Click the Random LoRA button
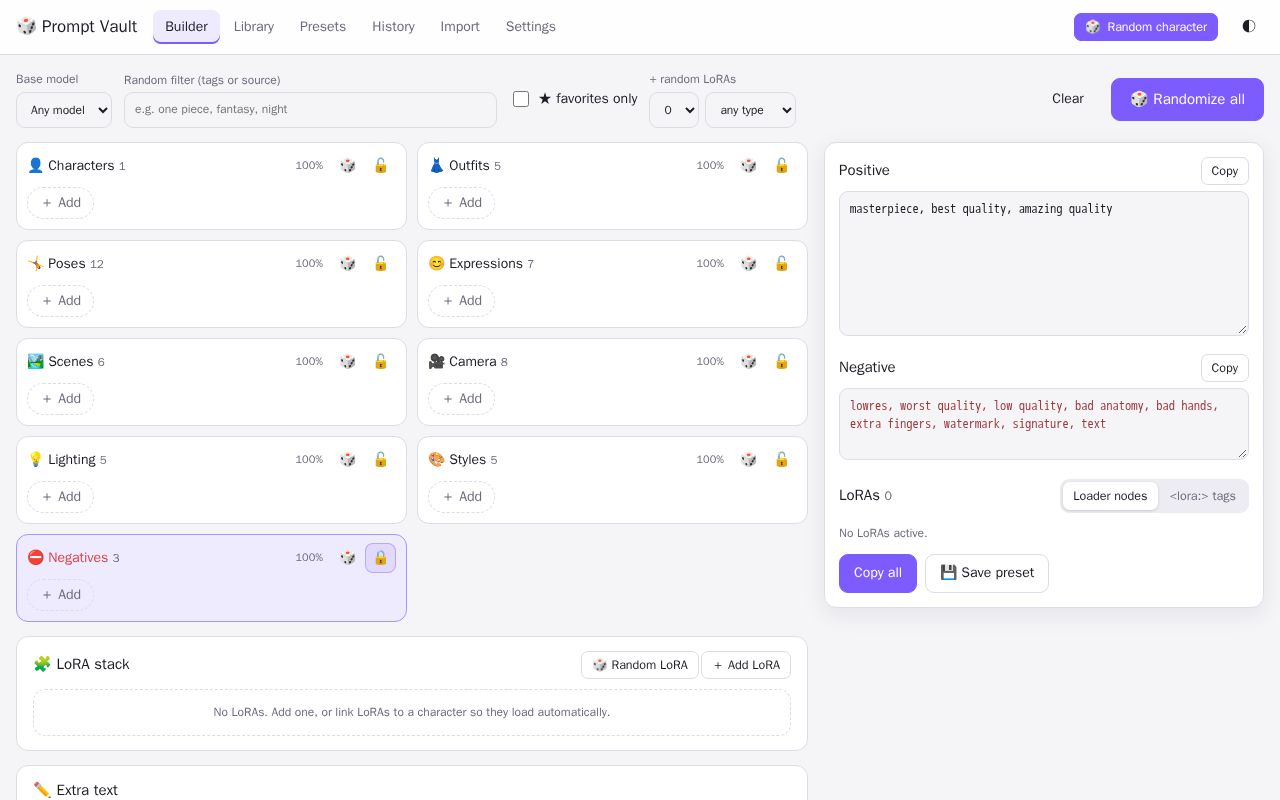The image size is (1280, 800). (640, 665)
